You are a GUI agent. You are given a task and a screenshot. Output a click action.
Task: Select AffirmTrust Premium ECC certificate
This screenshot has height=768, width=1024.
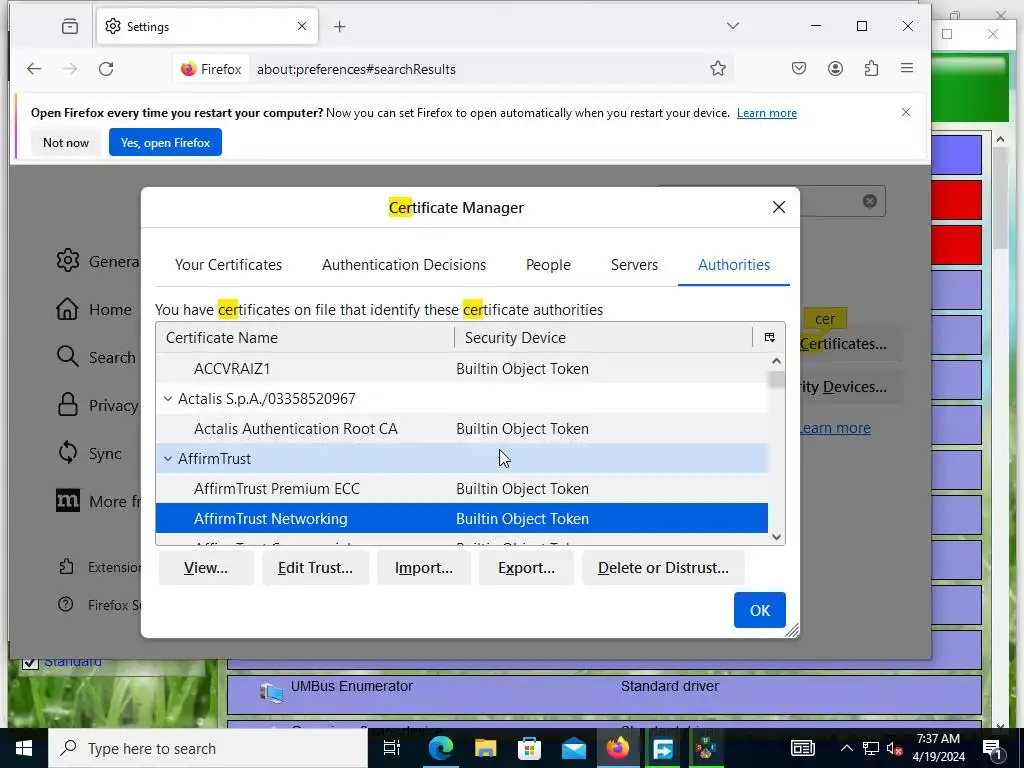pyautogui.click(x=462, y=488)
